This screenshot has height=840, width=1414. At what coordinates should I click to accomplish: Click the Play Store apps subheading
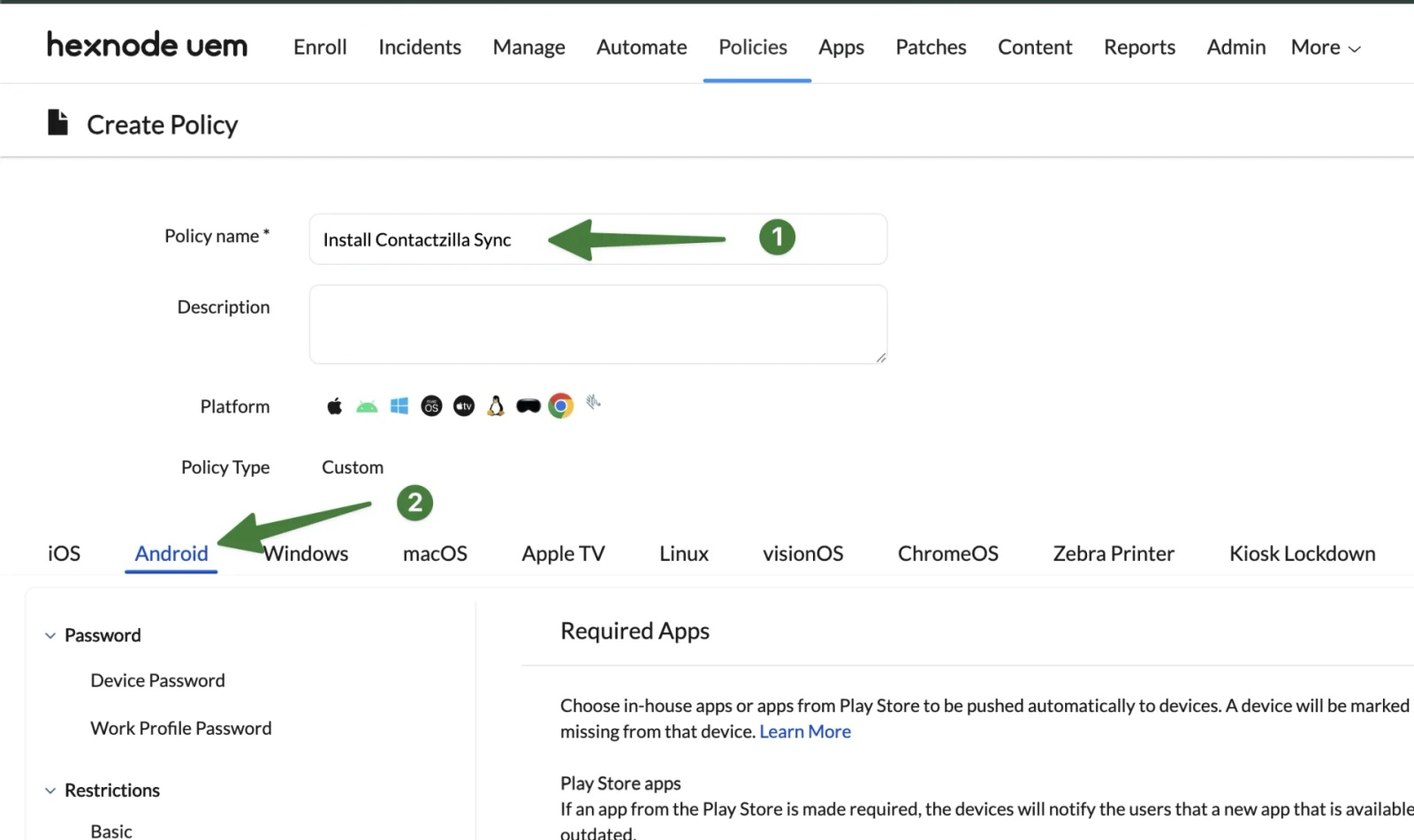coord(620,783)
